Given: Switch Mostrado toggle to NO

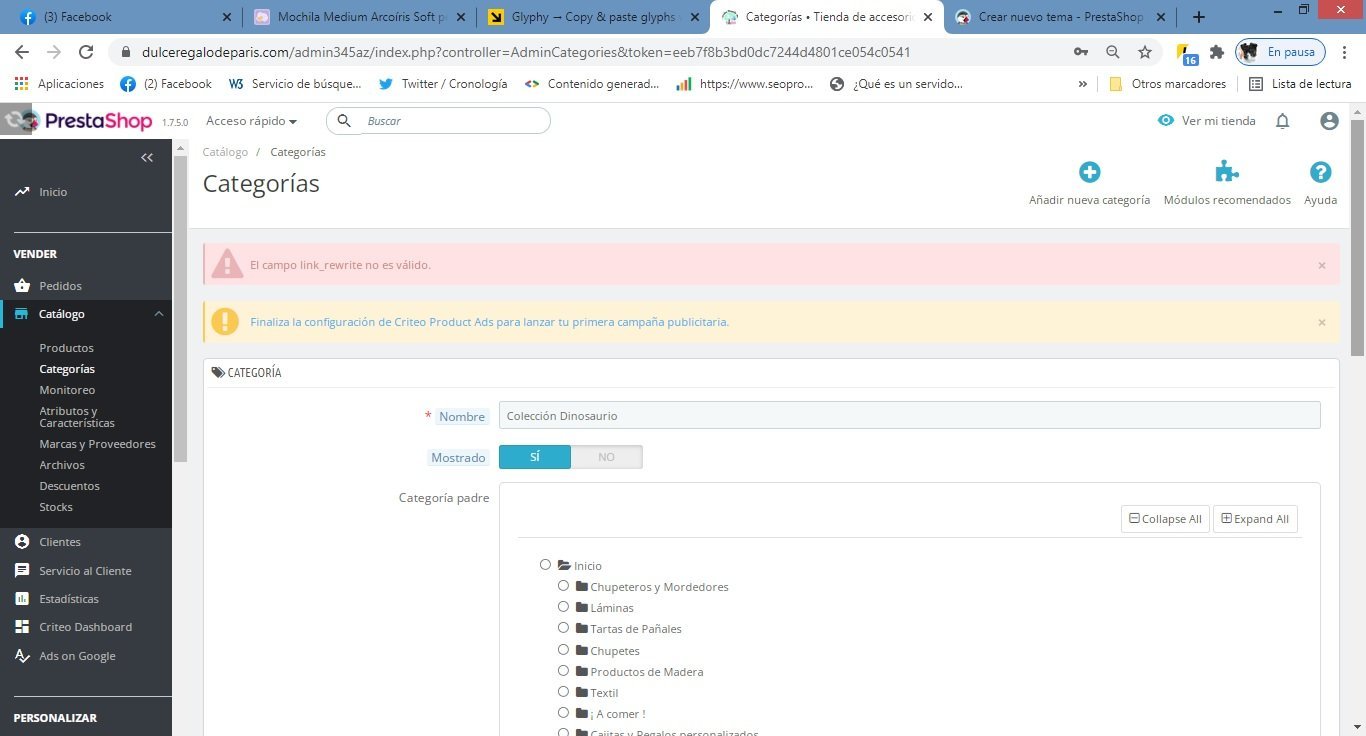Looking at the screenshot, I should (606, 457).
